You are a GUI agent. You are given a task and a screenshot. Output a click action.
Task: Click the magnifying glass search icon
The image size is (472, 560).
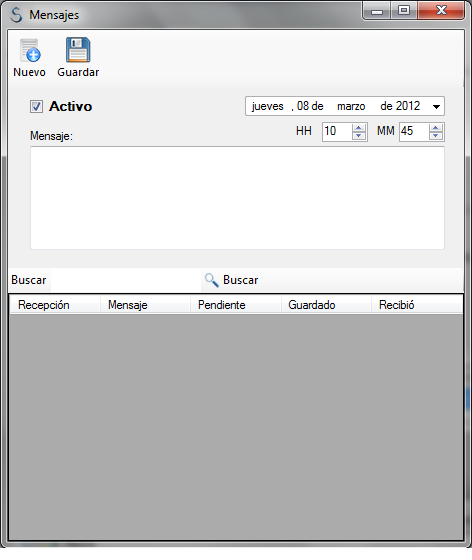click(211, 280)
